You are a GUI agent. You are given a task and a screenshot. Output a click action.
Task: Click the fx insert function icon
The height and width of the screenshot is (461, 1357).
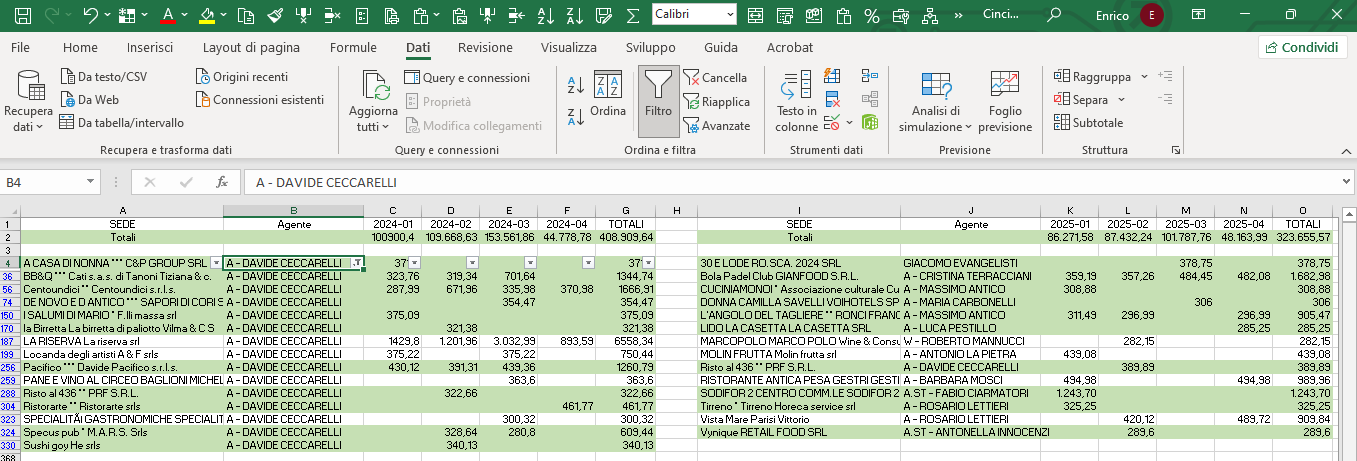(x=223, y=183)
